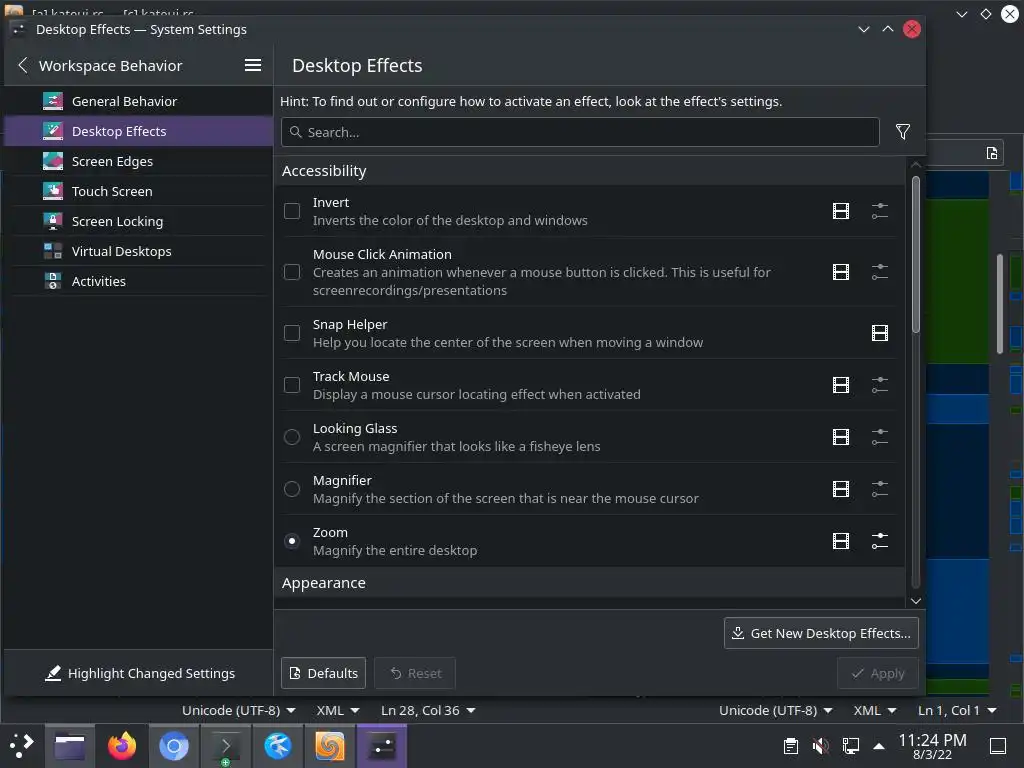This screenshot has width=1024, height=768.
Task: Select the Desktop Effects page in the sidebar
Action: click(x=138, y=131)
